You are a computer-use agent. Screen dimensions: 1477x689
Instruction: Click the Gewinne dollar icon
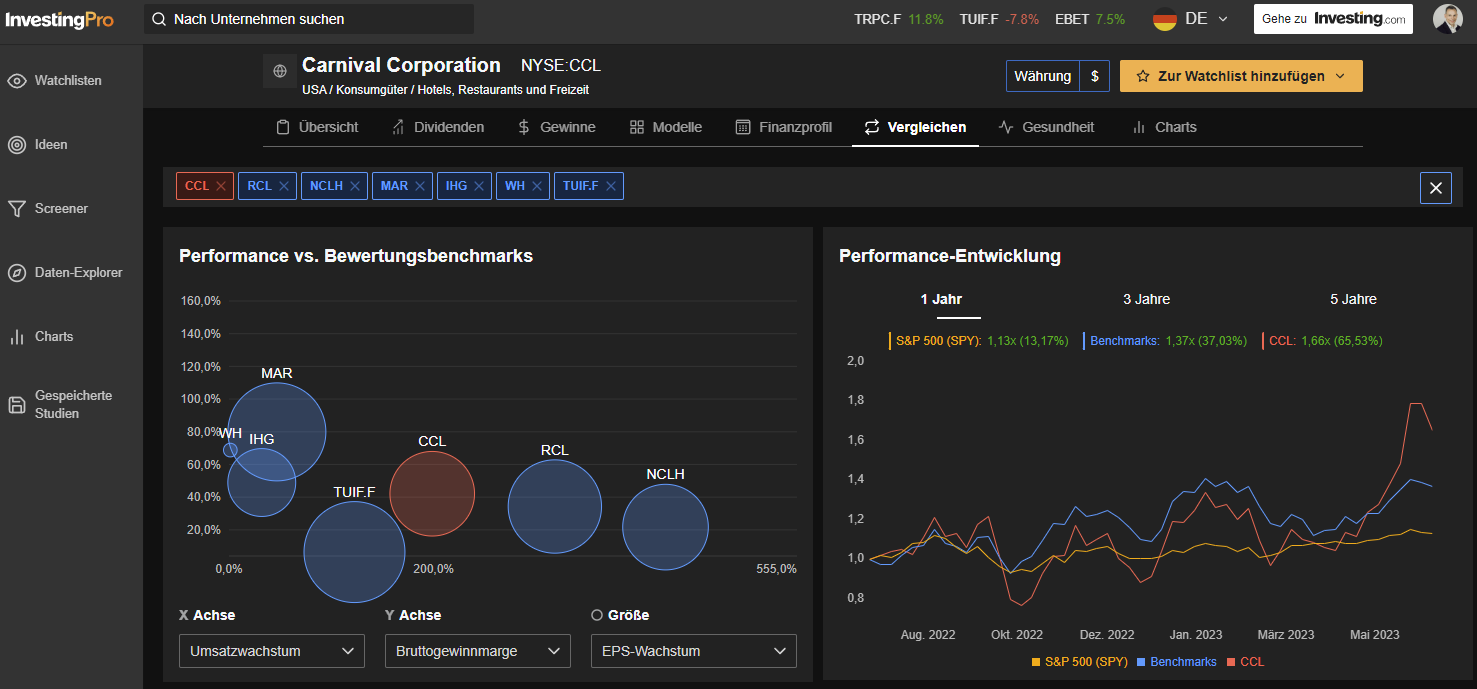click(524, 127)
